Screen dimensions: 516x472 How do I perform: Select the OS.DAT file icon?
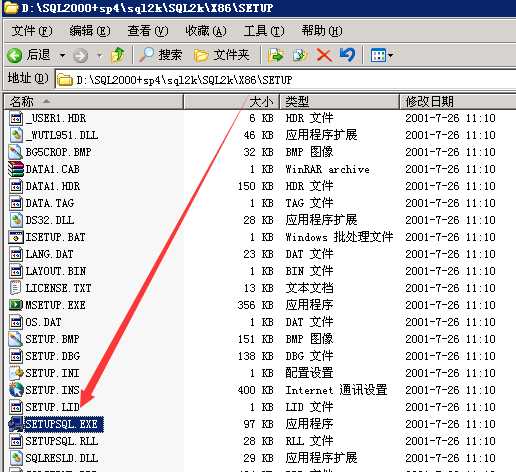16,322
